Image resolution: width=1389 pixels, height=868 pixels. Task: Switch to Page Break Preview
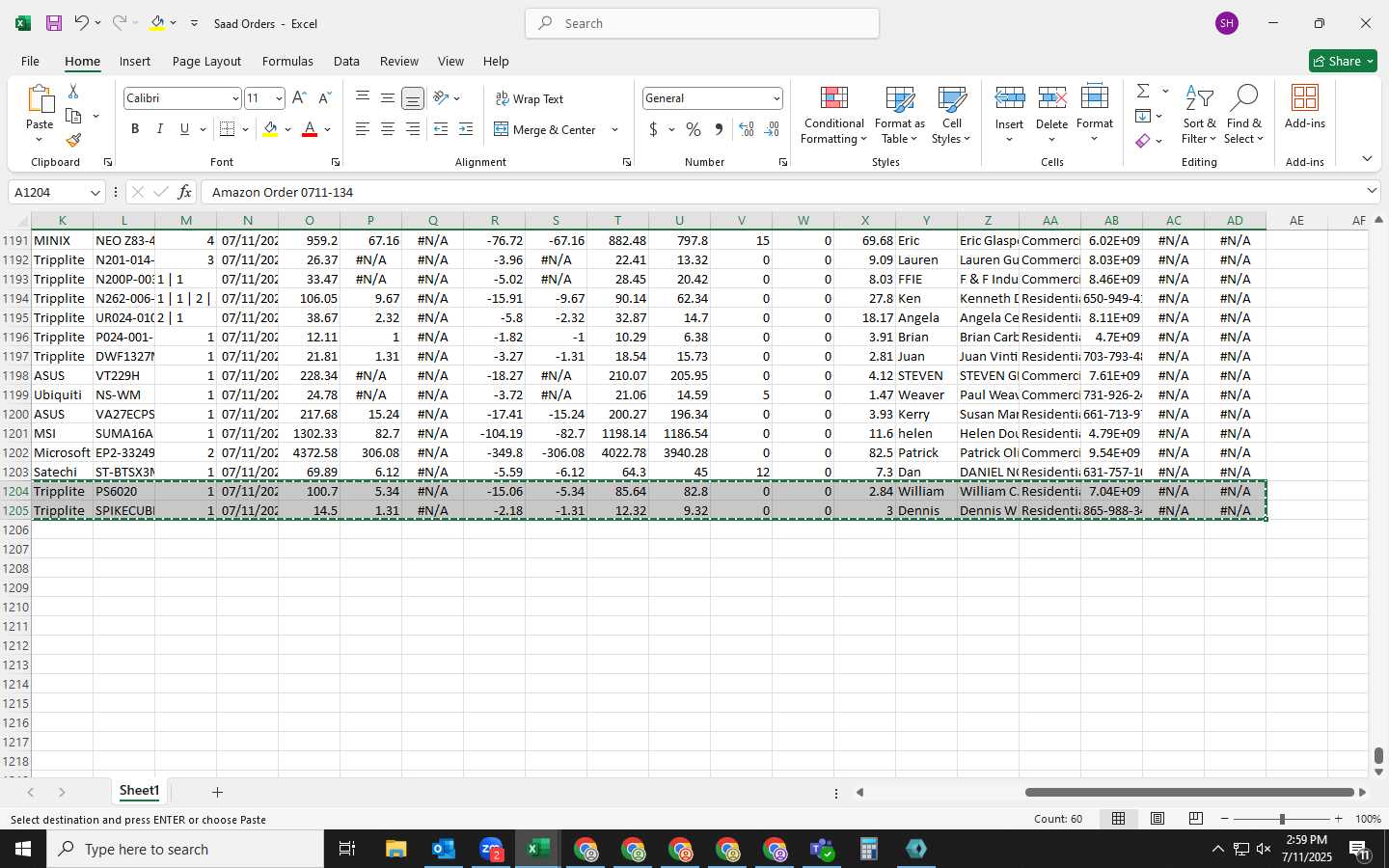tap(1196, 819)
